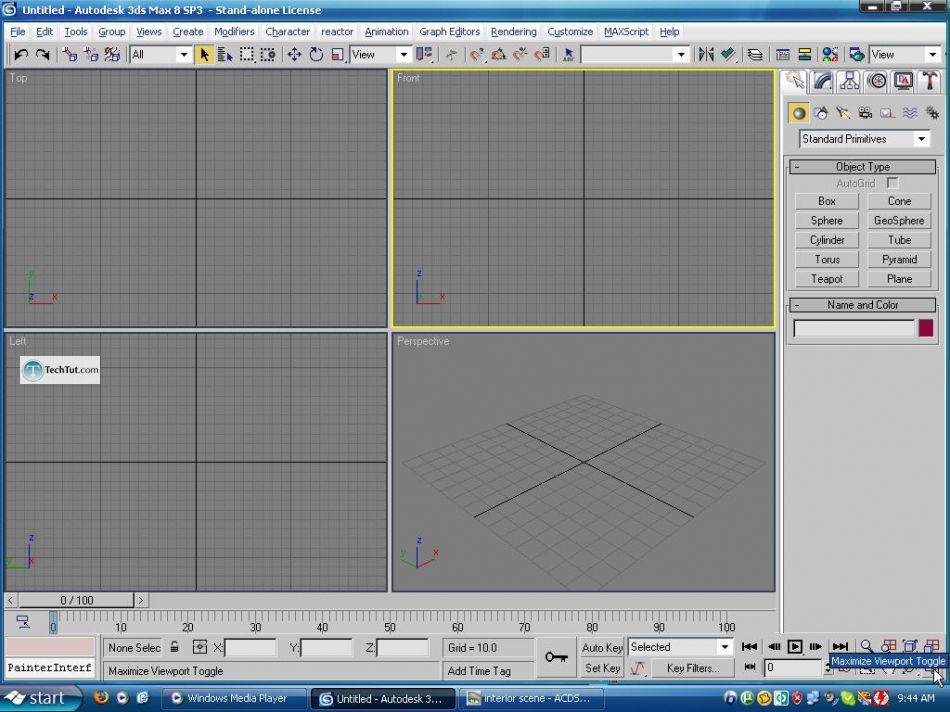This screenshot has width=950, height=712.
Task: Enable Set Key animation mode
Action: click(602, 668)
